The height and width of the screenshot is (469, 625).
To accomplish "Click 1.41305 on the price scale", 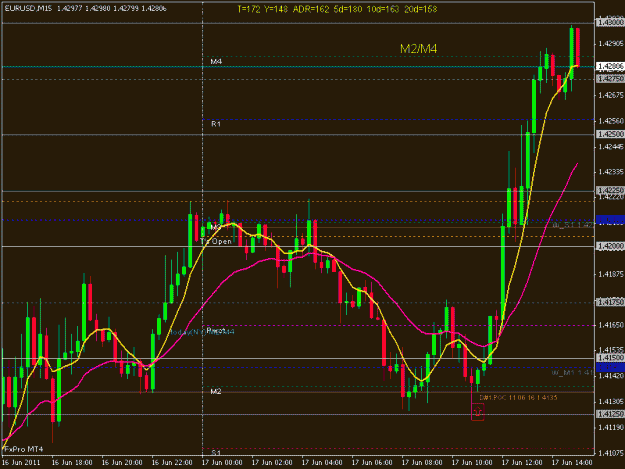I will 611,402.
